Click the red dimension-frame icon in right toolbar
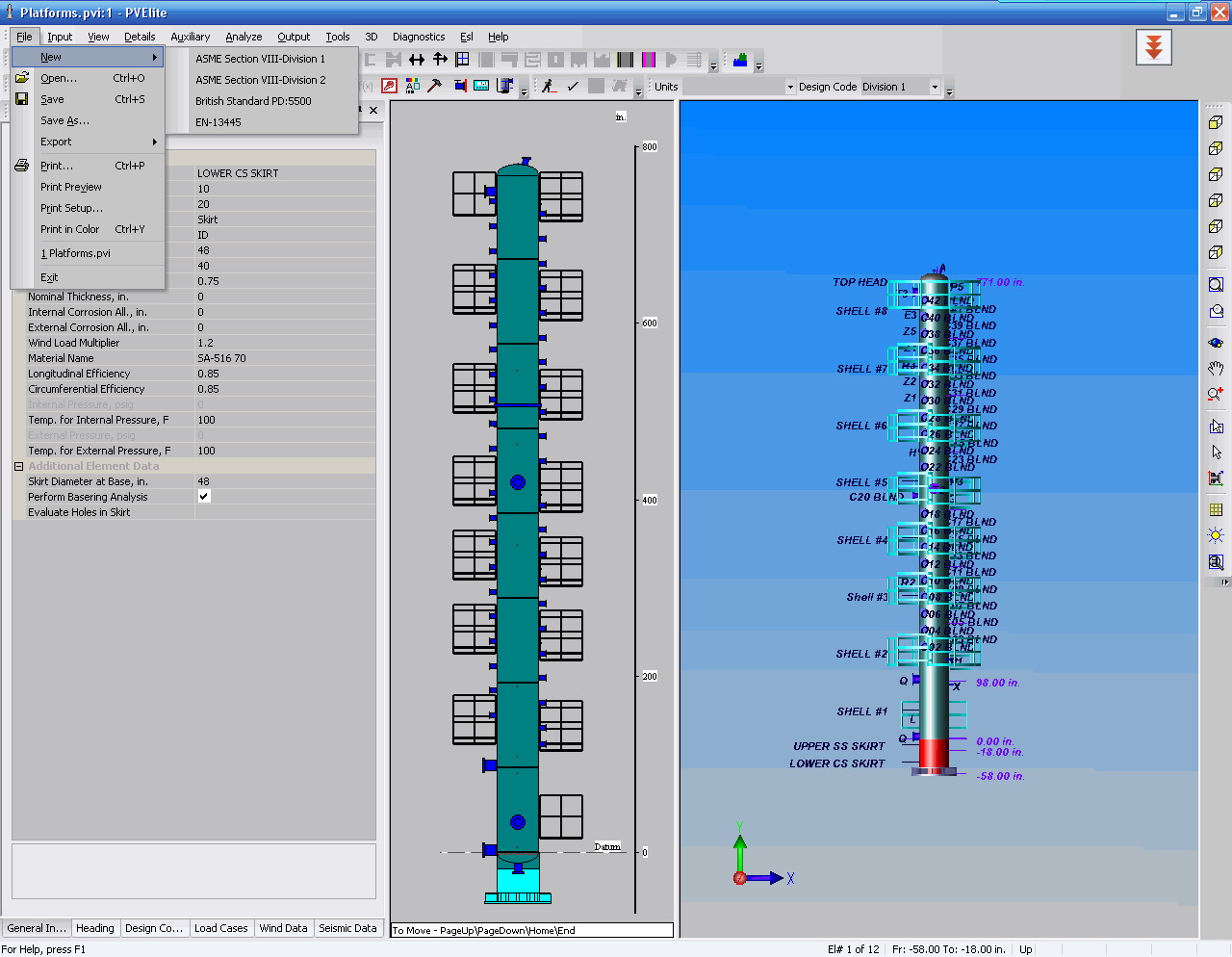 point(1216,478)
